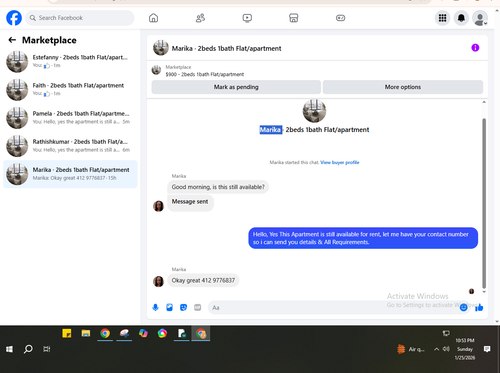Open the Notifications bell
500x373 pixels.
[461, 18]
